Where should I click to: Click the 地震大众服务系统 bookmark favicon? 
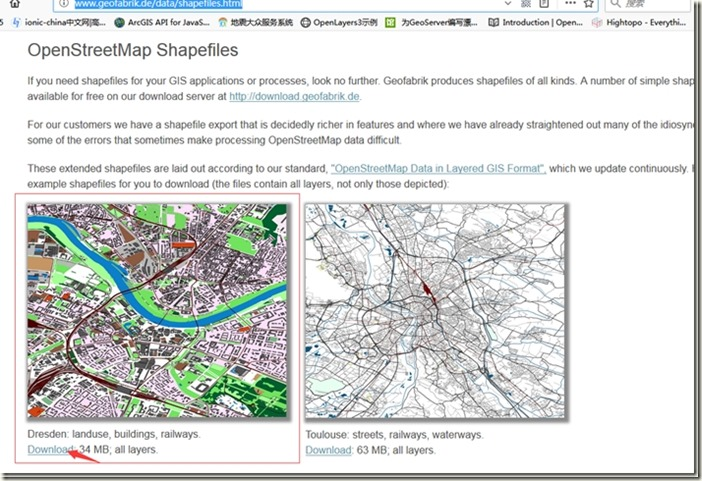coord(223,22)
